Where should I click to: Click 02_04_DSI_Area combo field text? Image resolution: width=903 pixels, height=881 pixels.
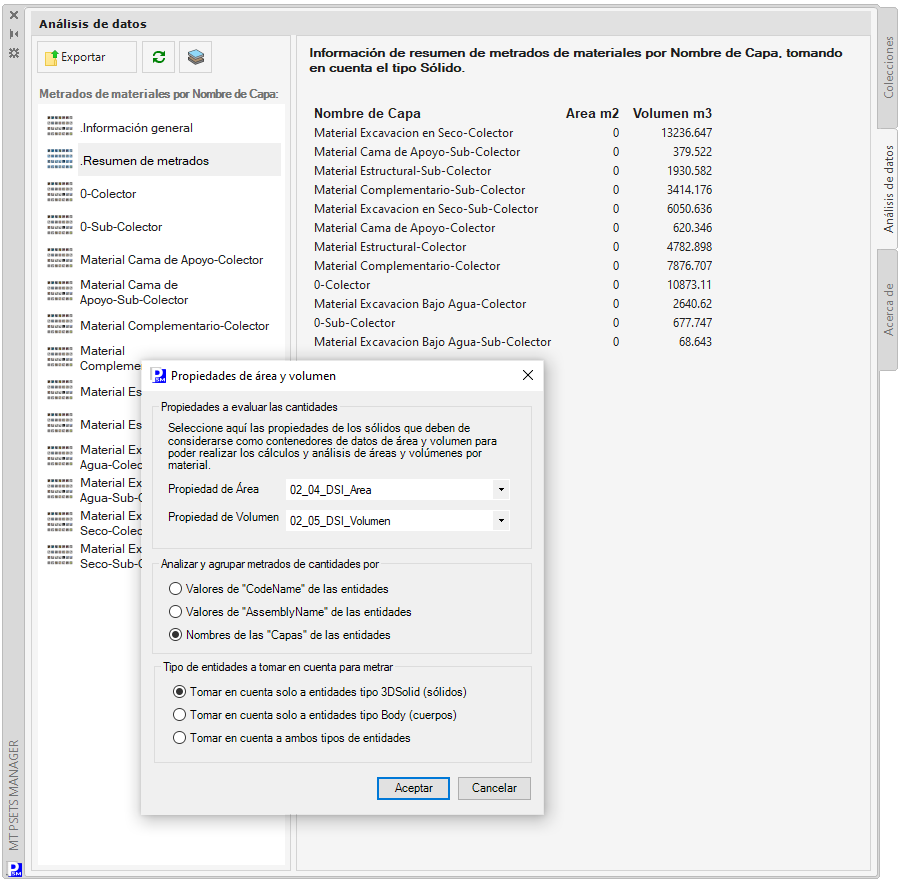pyautogui.click(x=331, y=490)
